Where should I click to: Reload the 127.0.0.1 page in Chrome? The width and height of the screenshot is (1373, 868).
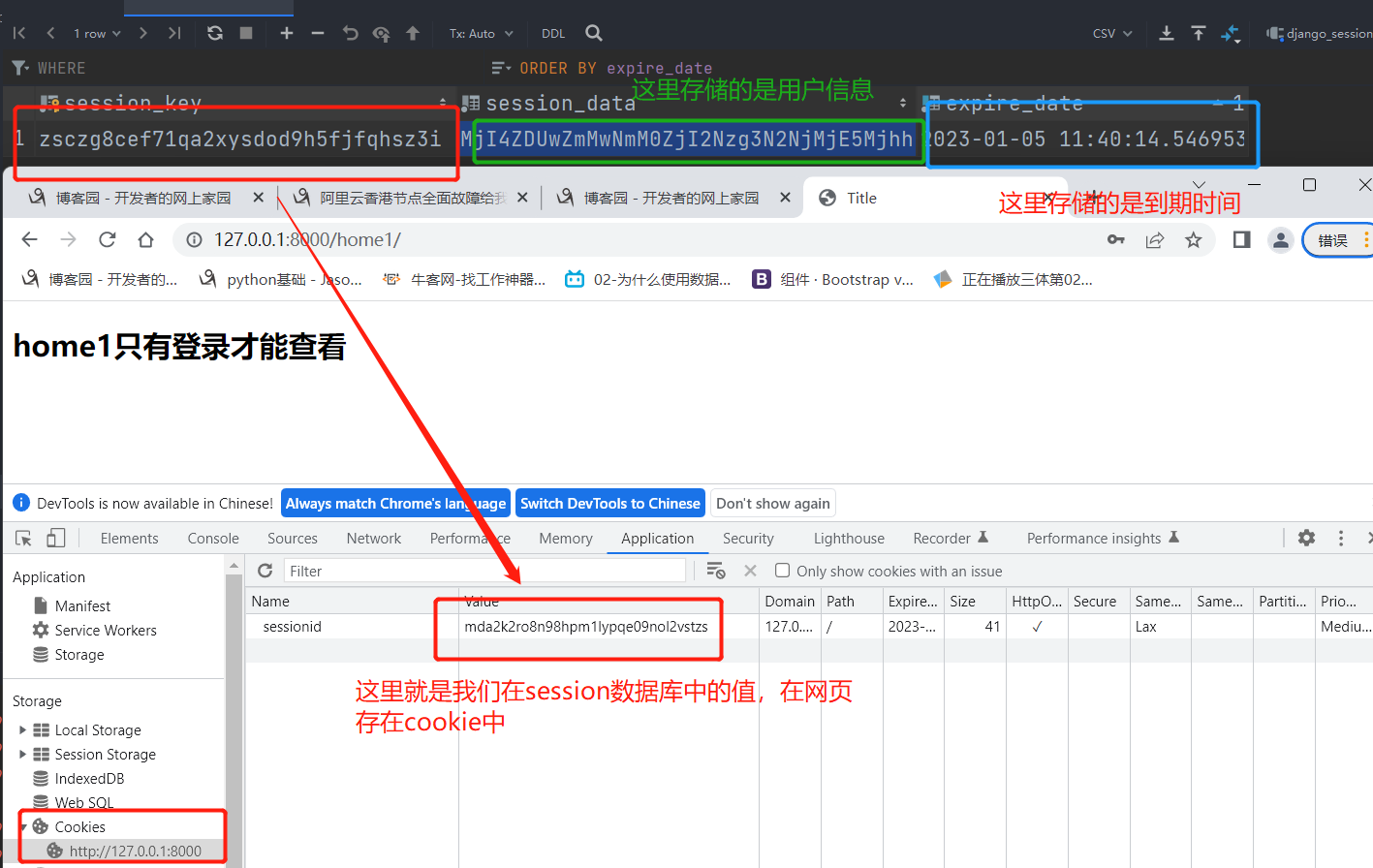108,239
